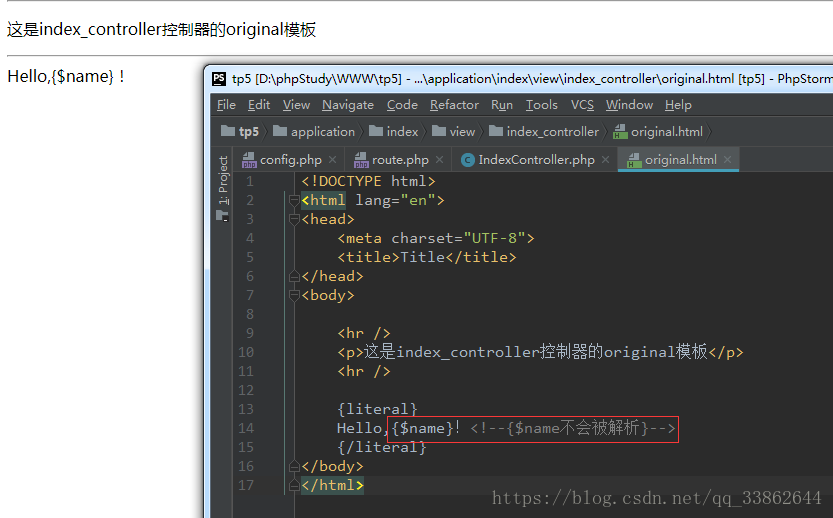Click the fold end marker at line 16
Screen dimensions: 833x518
coord(294,466)
